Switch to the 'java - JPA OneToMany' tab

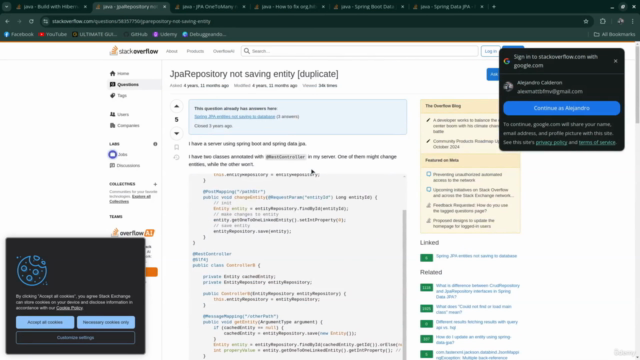210,7
